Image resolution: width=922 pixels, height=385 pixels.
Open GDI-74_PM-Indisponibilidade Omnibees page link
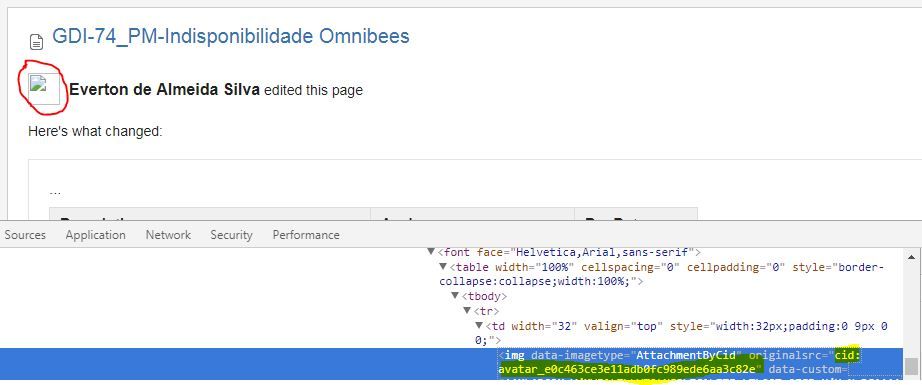[230, 36]
